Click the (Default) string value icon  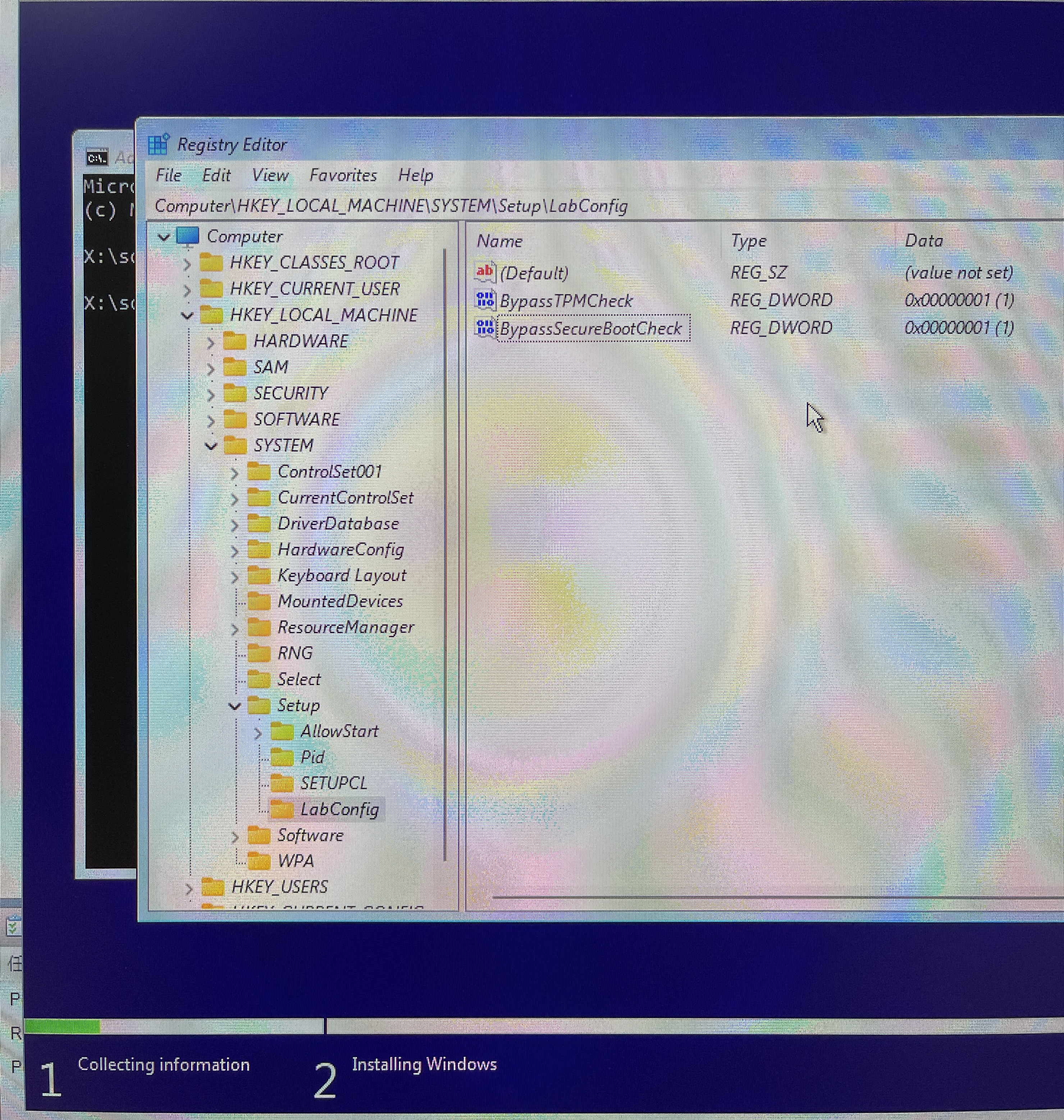[x=485, y=273]
